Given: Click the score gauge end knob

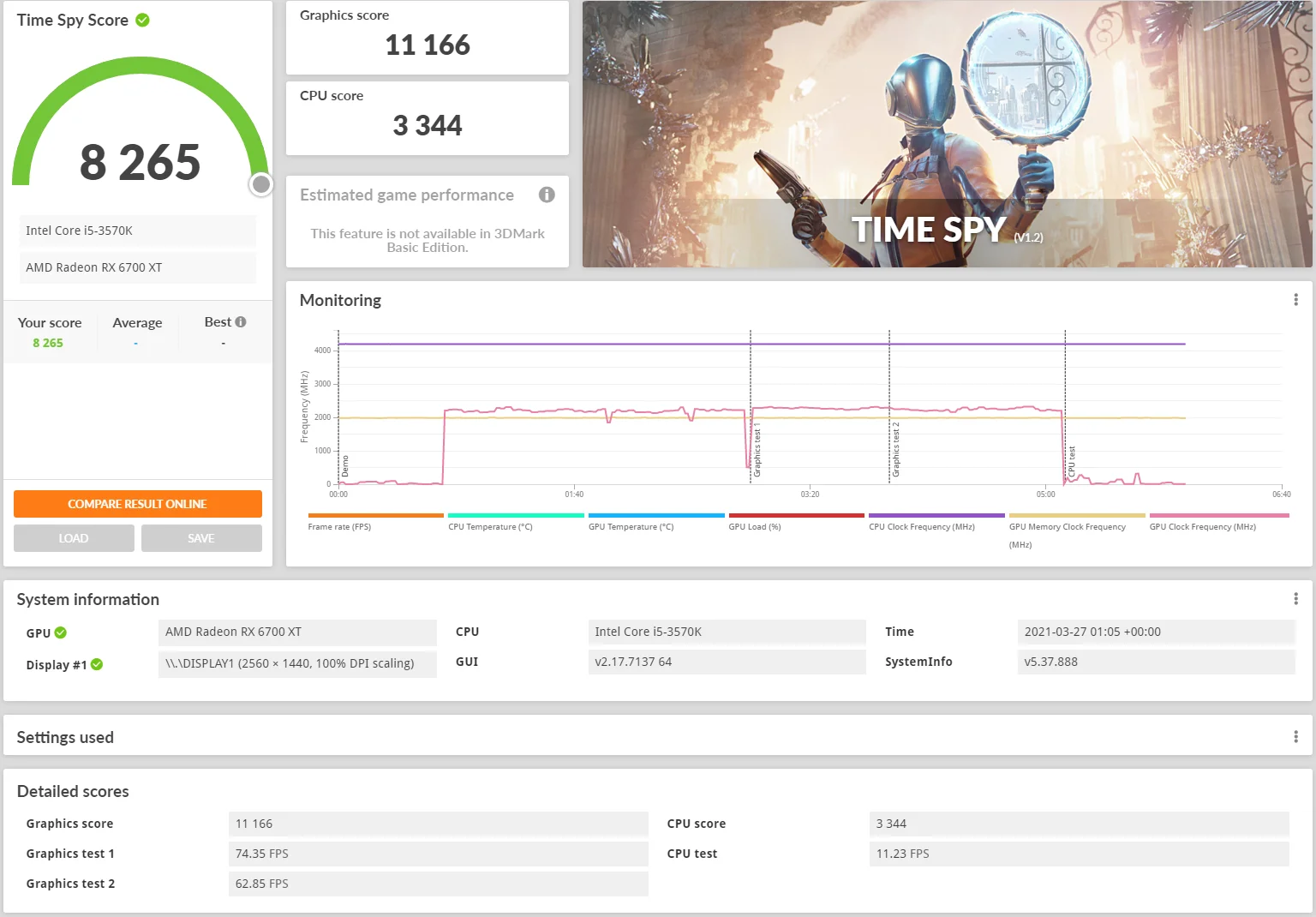Looking at the screenshot, I should (x=261, y=184).
